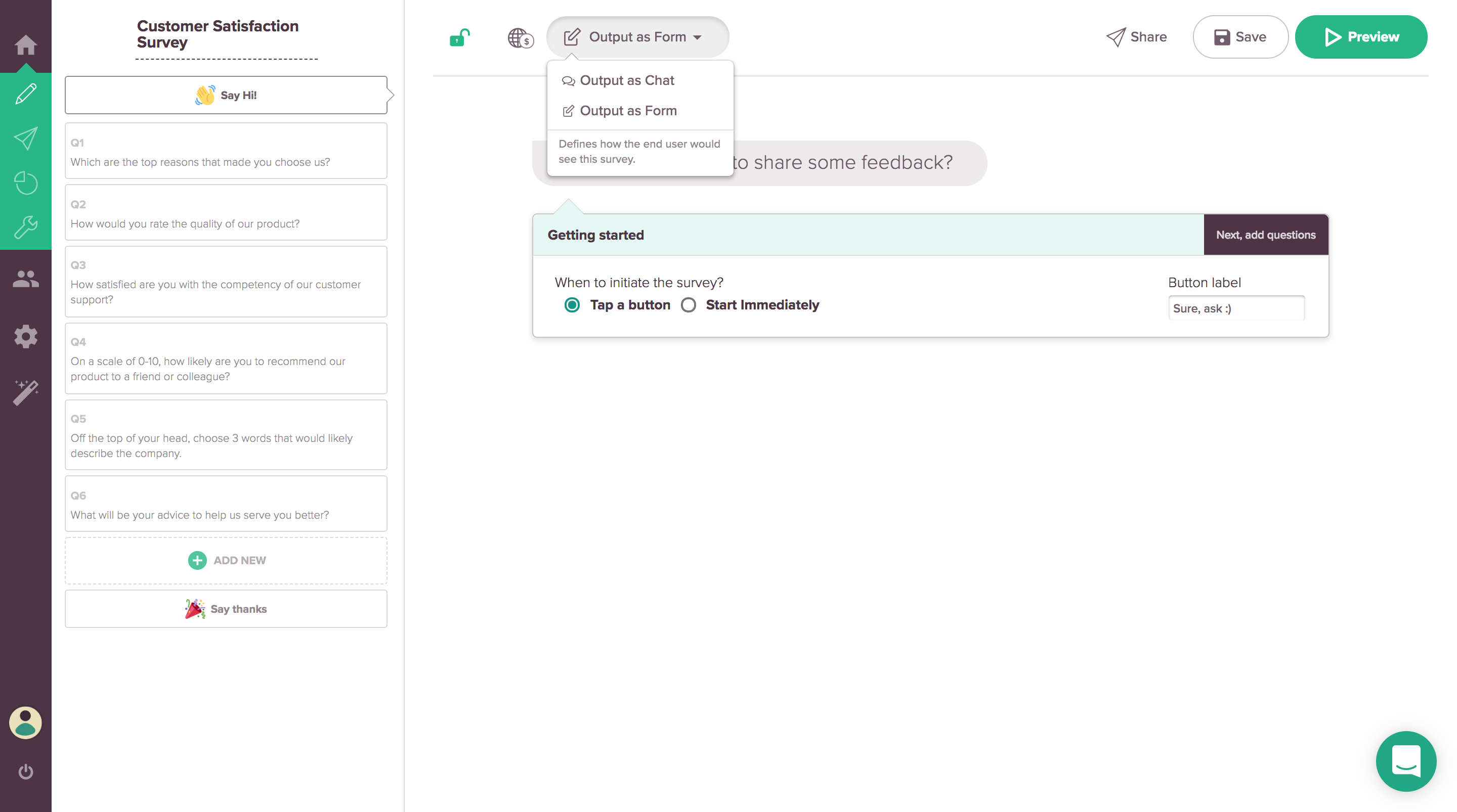
Task: Select the Tap a button radio
Action: (572, 305)
